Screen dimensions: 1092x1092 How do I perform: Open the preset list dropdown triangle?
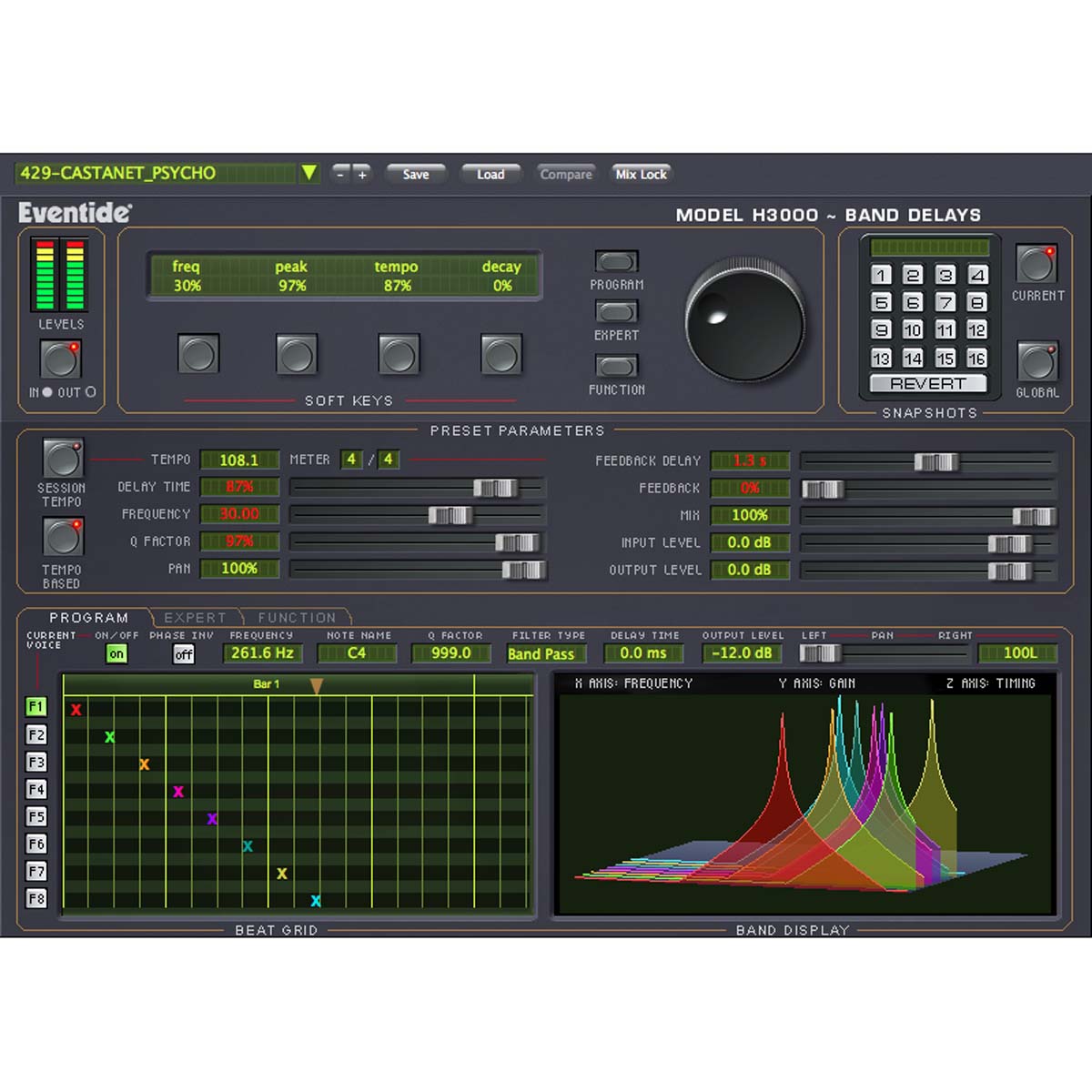click(x=310, y=172)
